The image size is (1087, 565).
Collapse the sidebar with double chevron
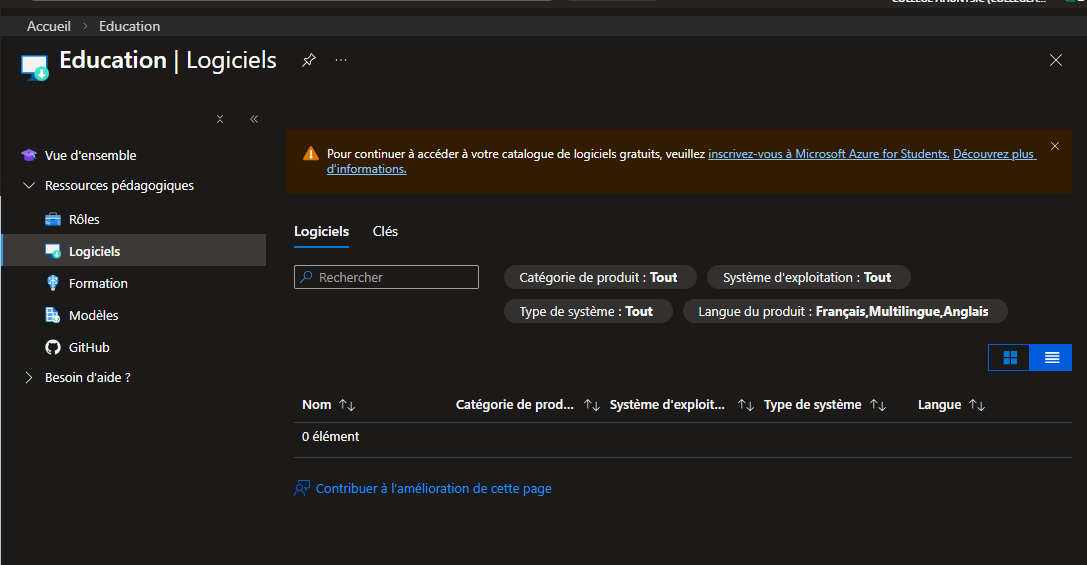(254, 119)
